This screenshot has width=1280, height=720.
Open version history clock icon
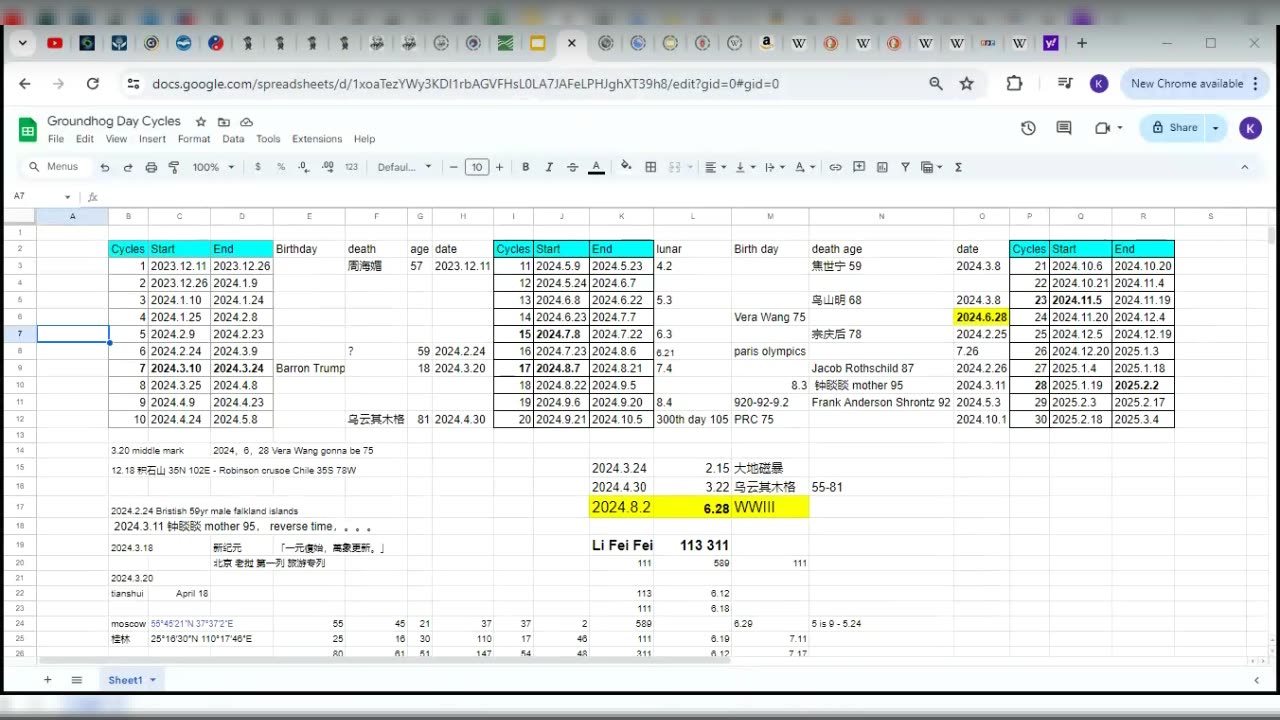(1028, 128)
